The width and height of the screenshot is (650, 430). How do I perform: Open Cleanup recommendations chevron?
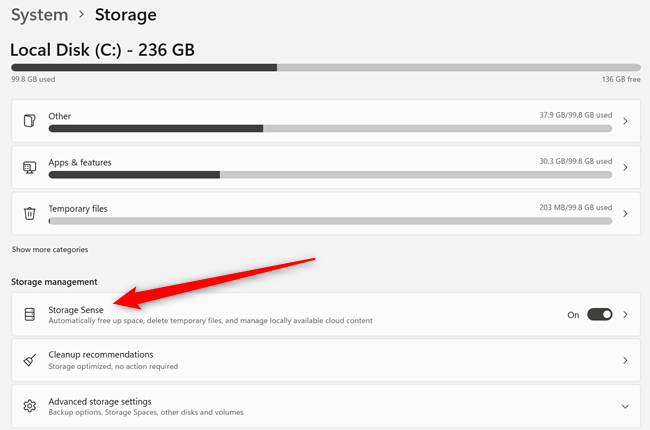625,360
